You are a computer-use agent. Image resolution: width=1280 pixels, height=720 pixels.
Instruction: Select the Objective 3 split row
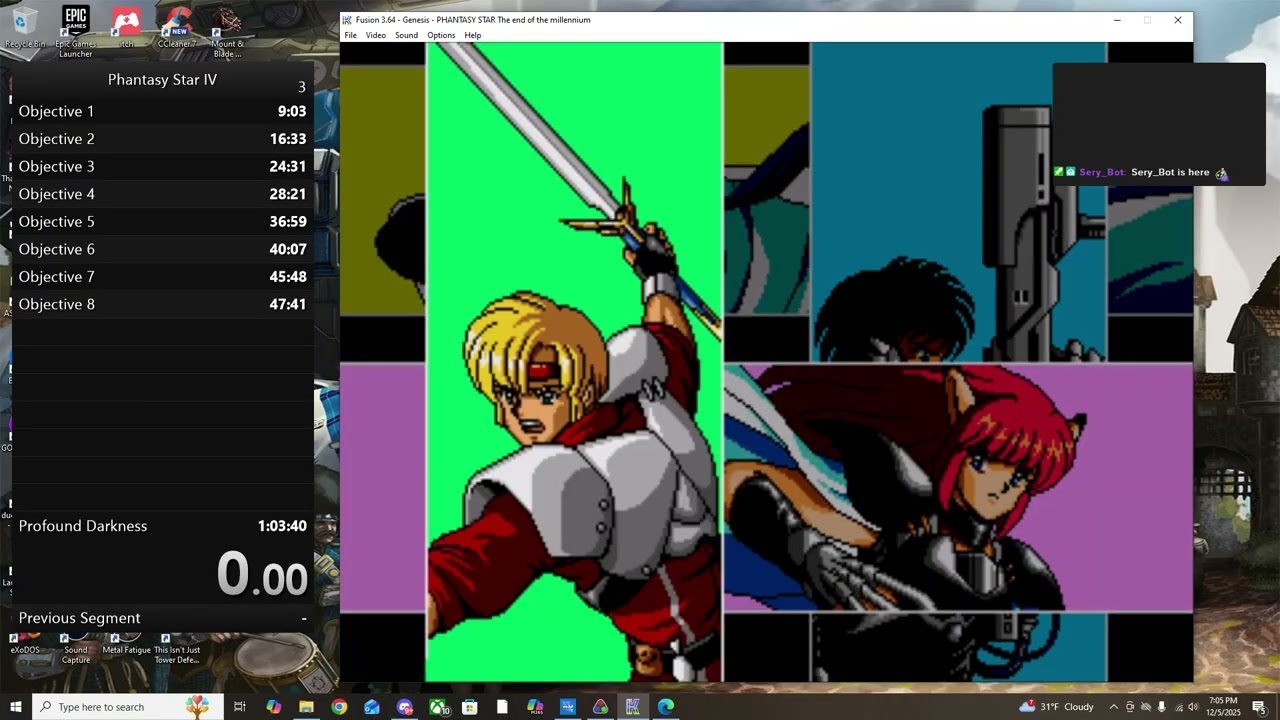pyautogui.click(x=162, y=166)
